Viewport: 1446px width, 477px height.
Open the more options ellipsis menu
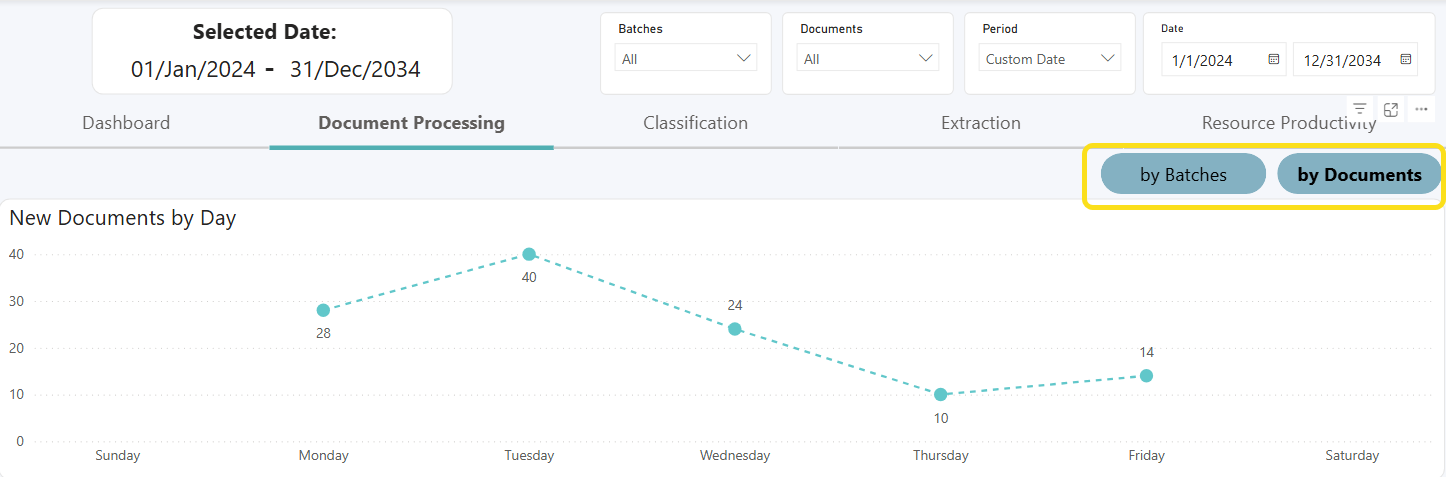tap(1421, 109)
